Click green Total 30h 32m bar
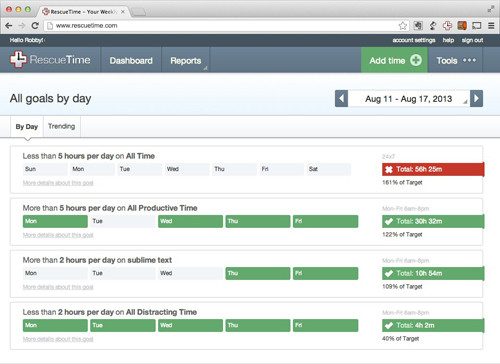The height and width of the screenshot is (364, 500). [433, 221]
